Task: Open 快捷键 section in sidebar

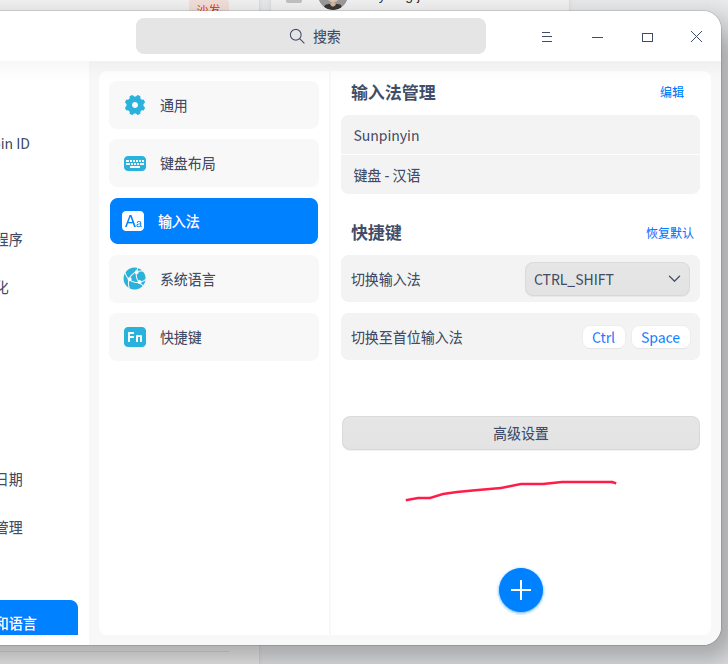Action: click(x=214, y=337)
